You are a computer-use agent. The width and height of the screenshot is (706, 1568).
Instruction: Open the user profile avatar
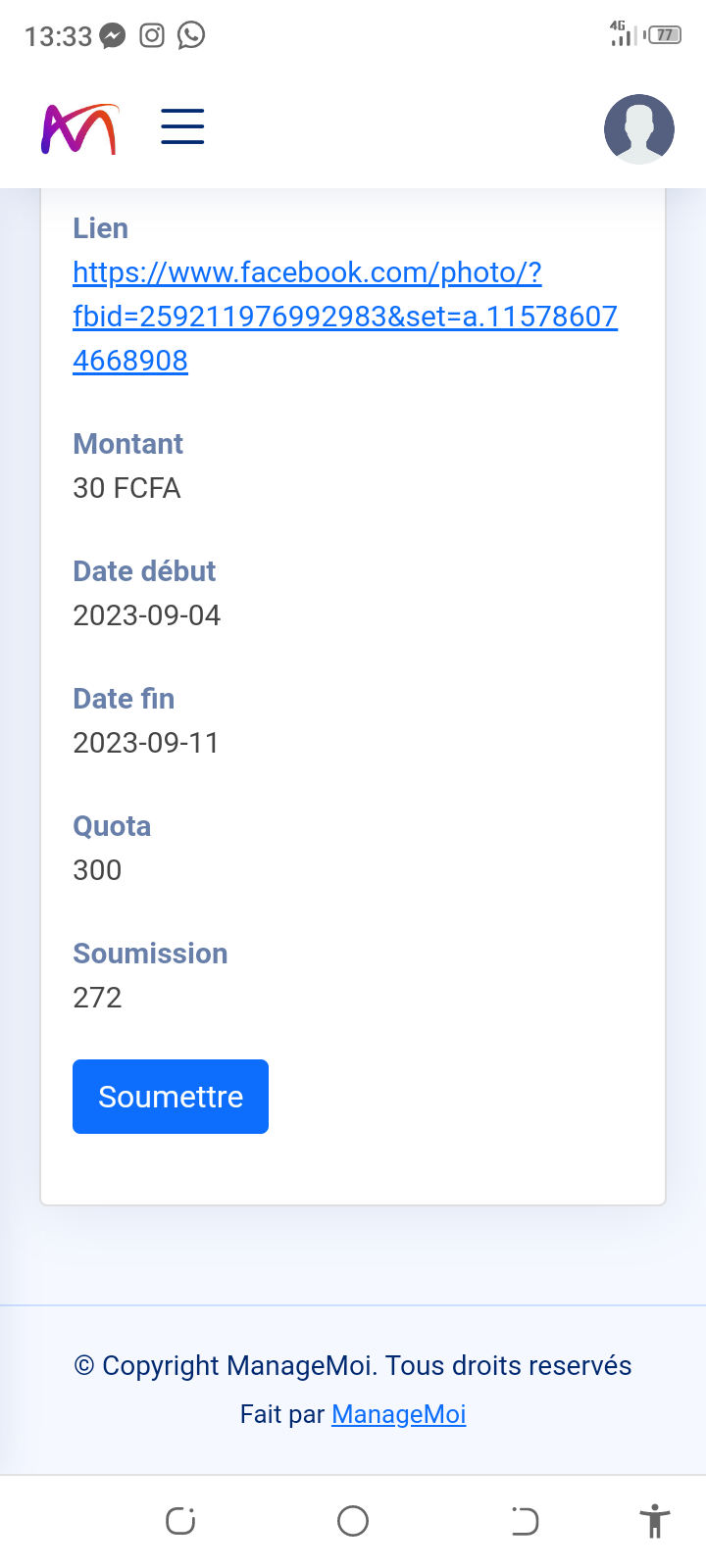click(638, 128)
